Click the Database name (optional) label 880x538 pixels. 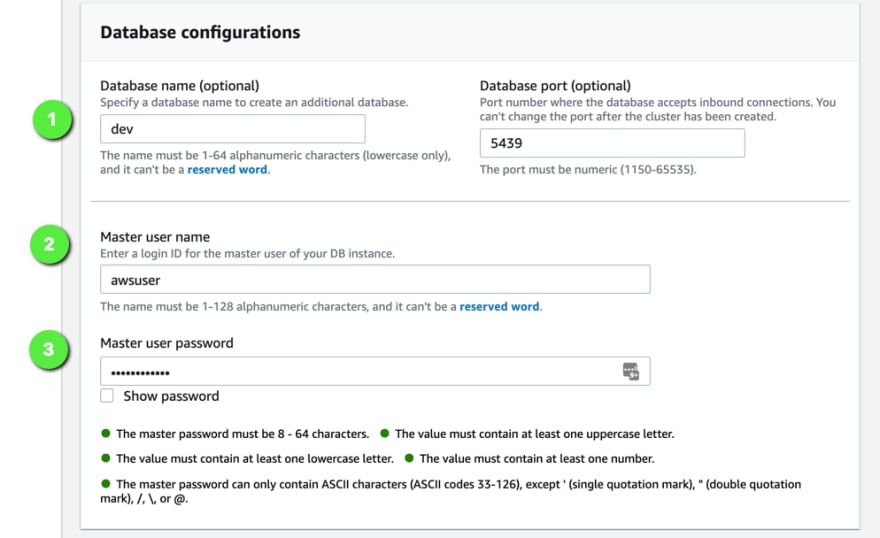(x=180, y=86)
